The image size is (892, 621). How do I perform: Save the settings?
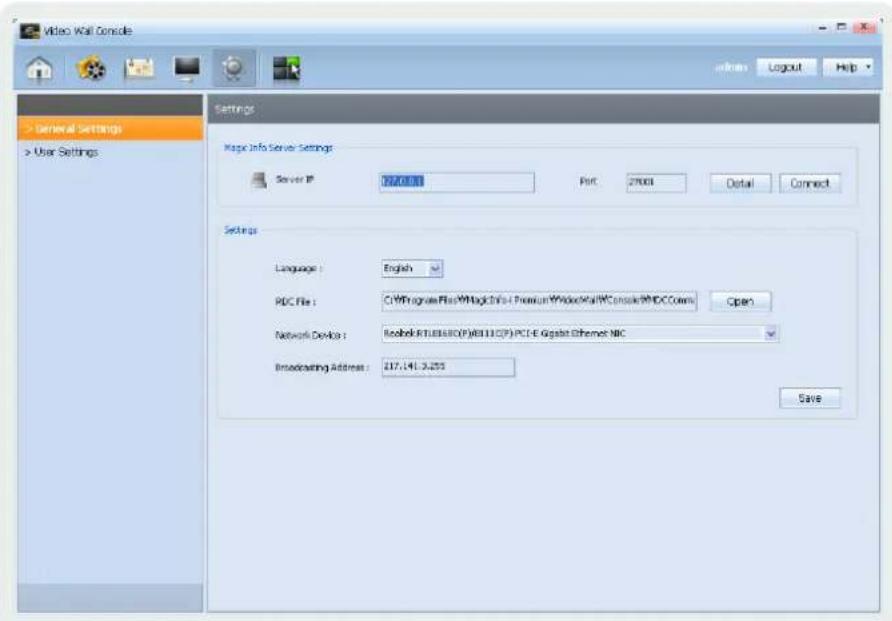[810, 398]
